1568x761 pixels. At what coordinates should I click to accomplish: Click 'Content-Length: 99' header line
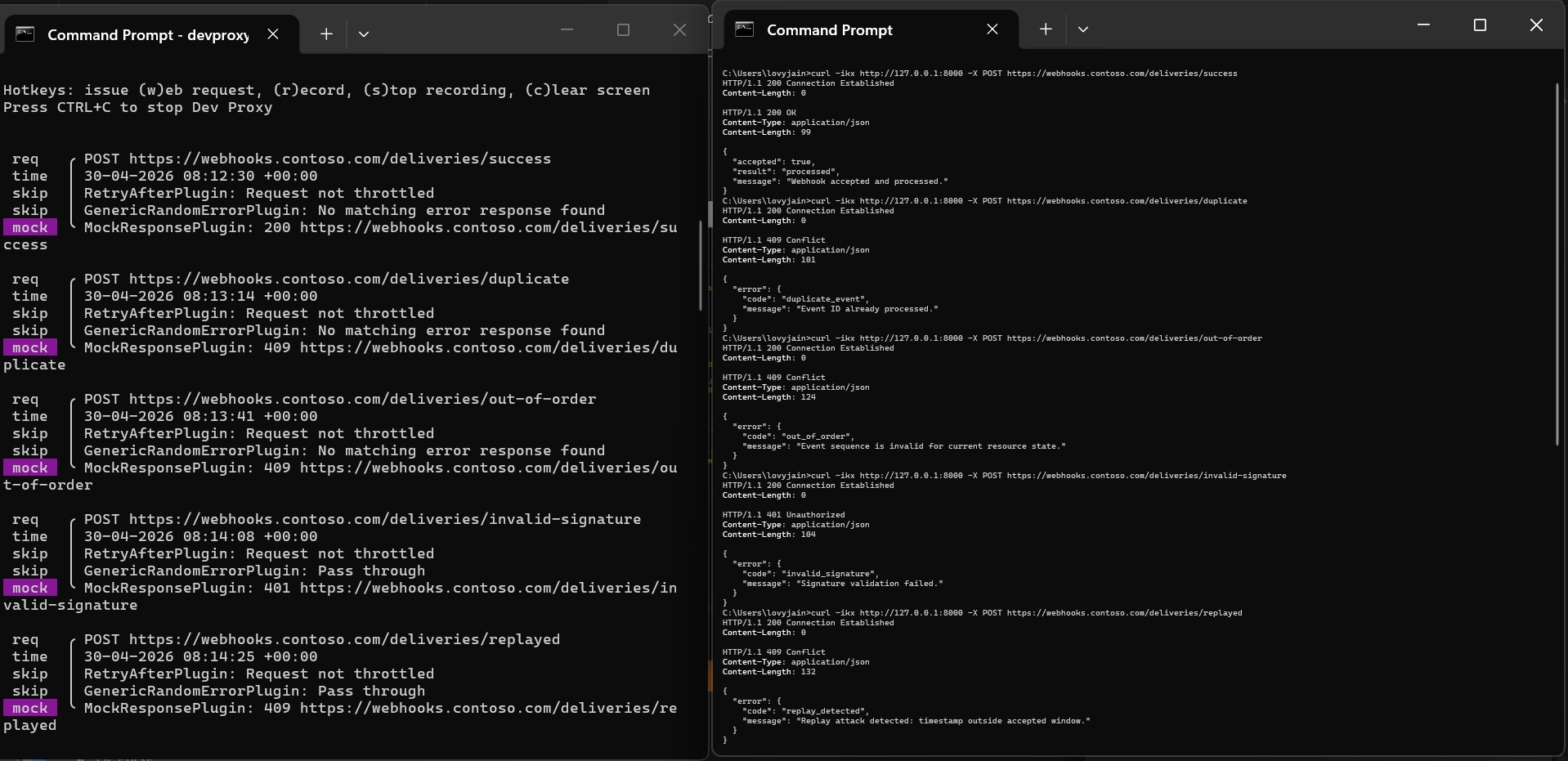[x=767, y=132]
